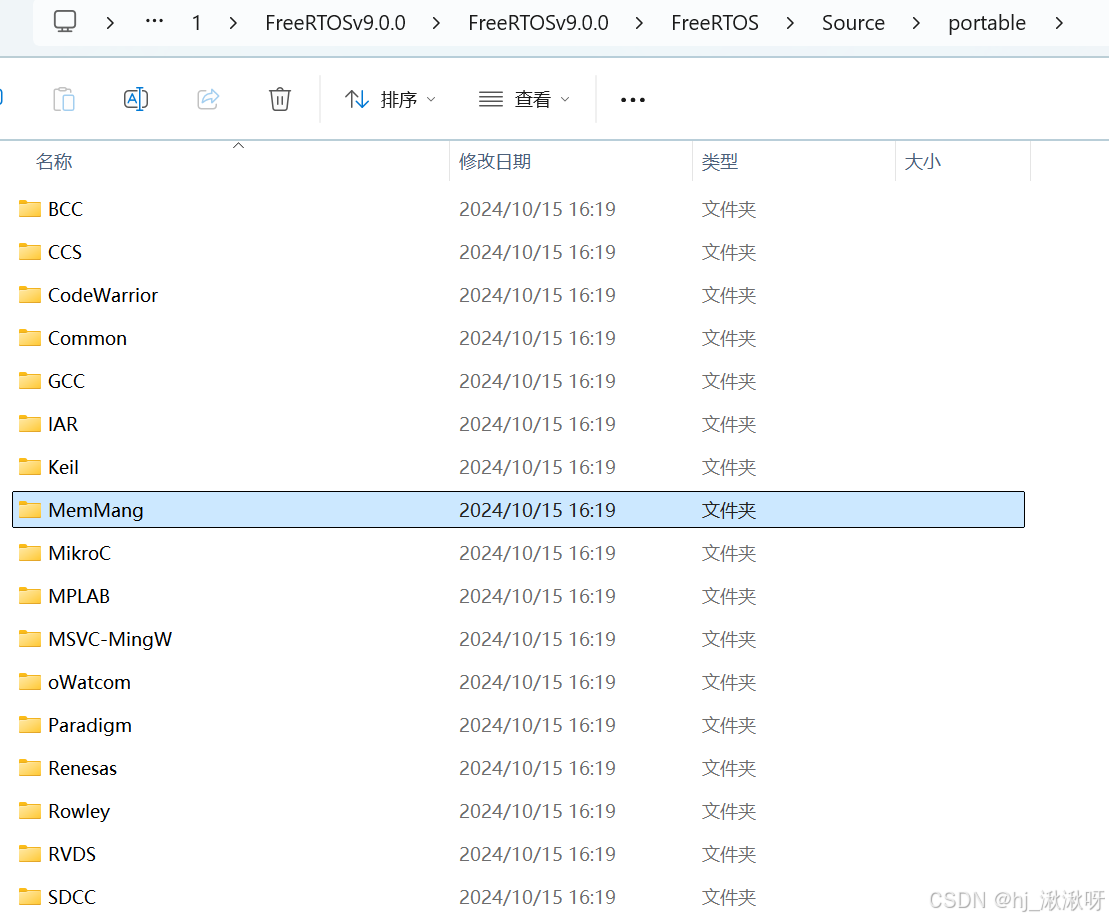The width and height of the screenshot is (1109, 920).
Task: Select the Keil folder icon
Action: pos(30,467)
